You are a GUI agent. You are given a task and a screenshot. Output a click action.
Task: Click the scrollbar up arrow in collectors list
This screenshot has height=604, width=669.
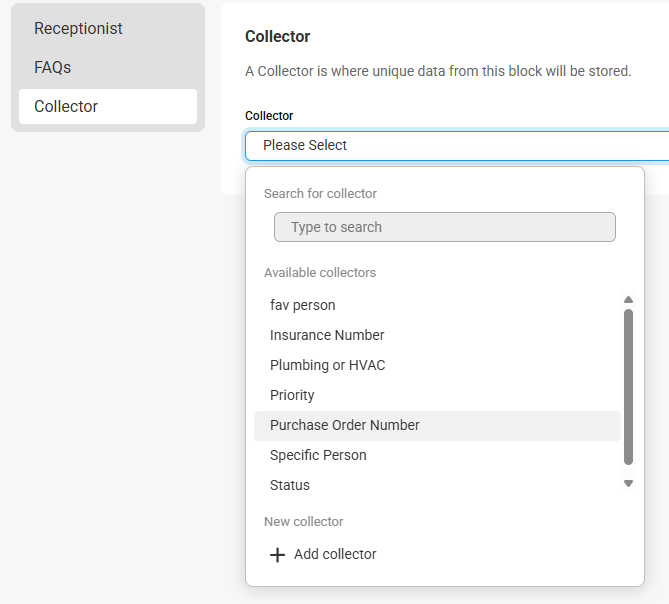coord(628,299)
